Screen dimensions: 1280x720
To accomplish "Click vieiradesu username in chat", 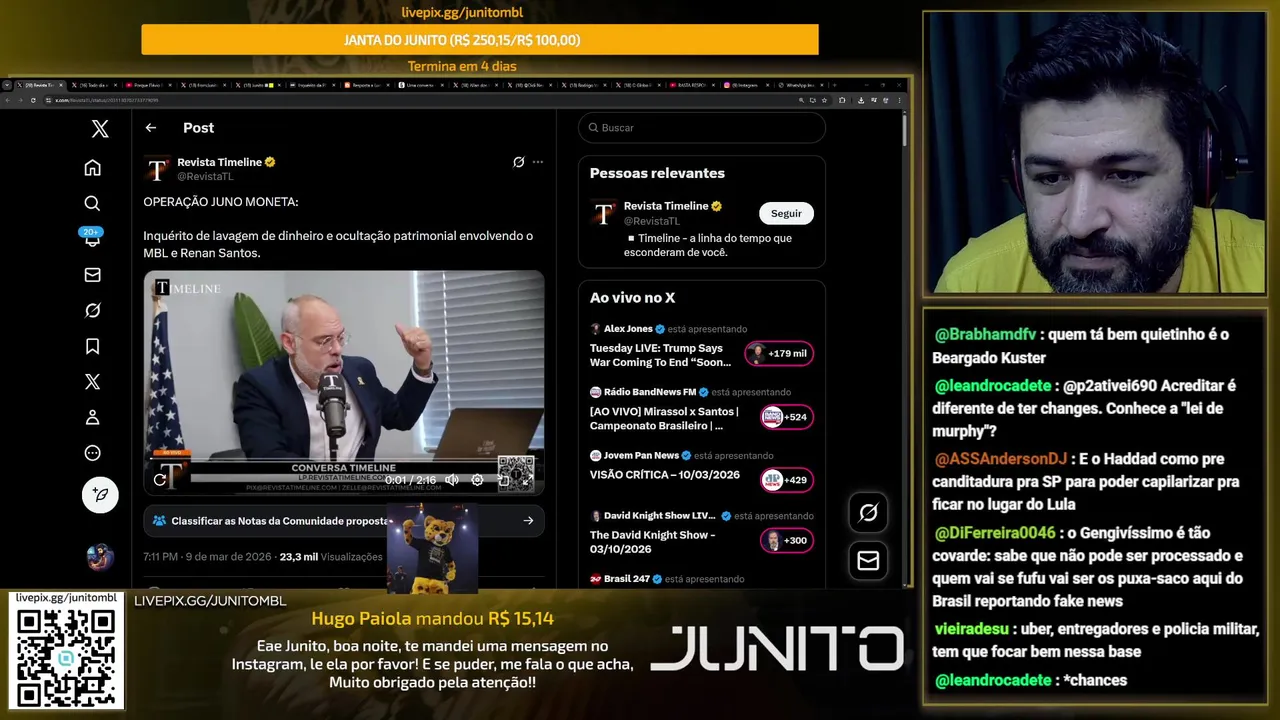I will click(971, 629).
